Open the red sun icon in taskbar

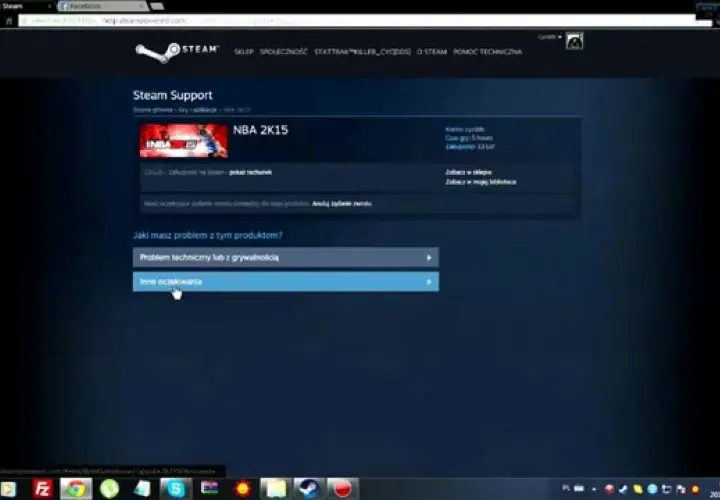(242, 489)
